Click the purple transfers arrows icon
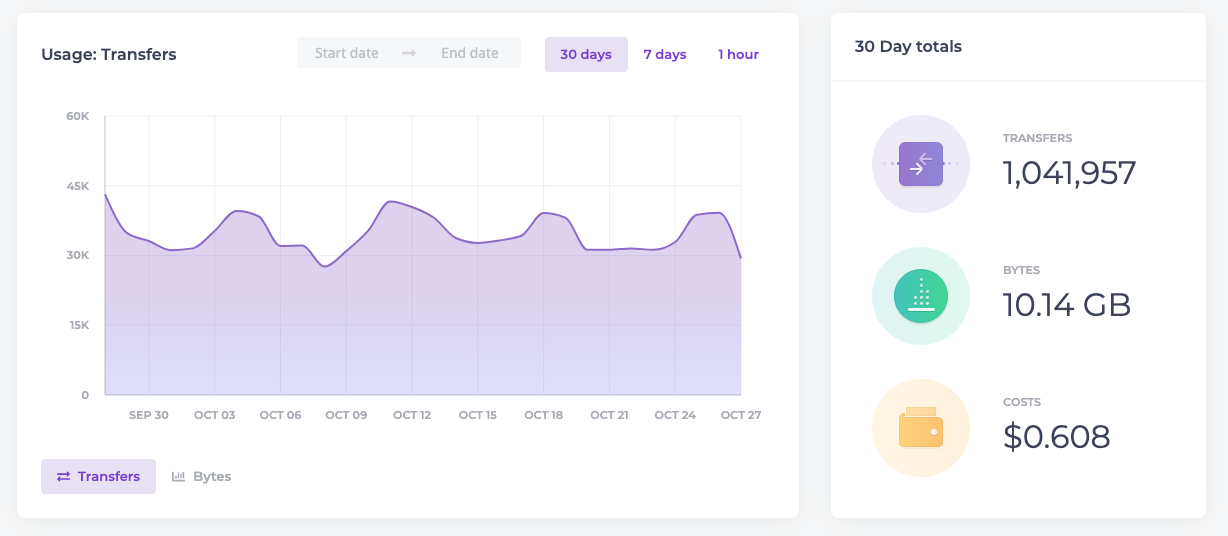 point(921,164)
